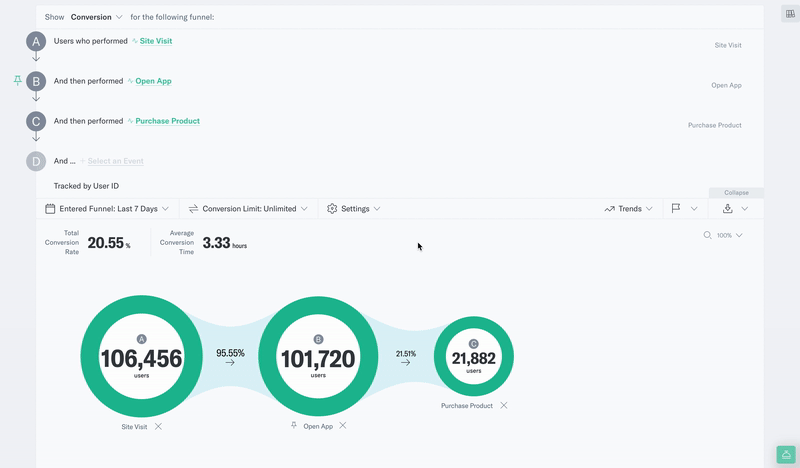This screenshot has width=800, height=468.
Task: Open the Trends menu
Action: [x=629, y=209]
